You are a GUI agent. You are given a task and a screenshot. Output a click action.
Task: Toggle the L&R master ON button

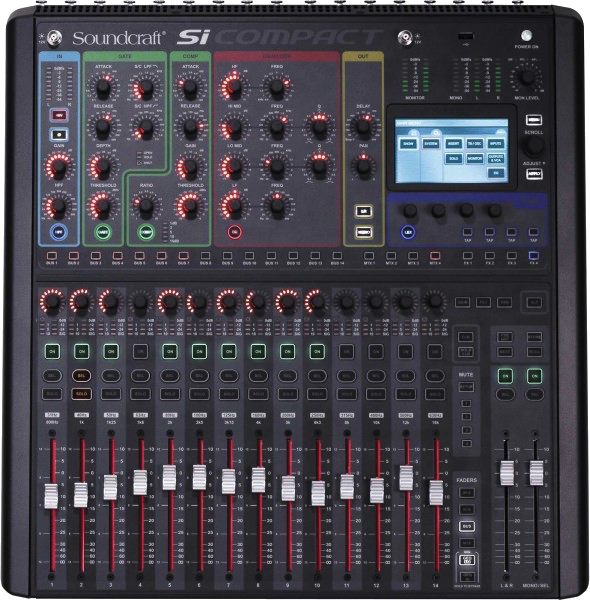(505, 376)
